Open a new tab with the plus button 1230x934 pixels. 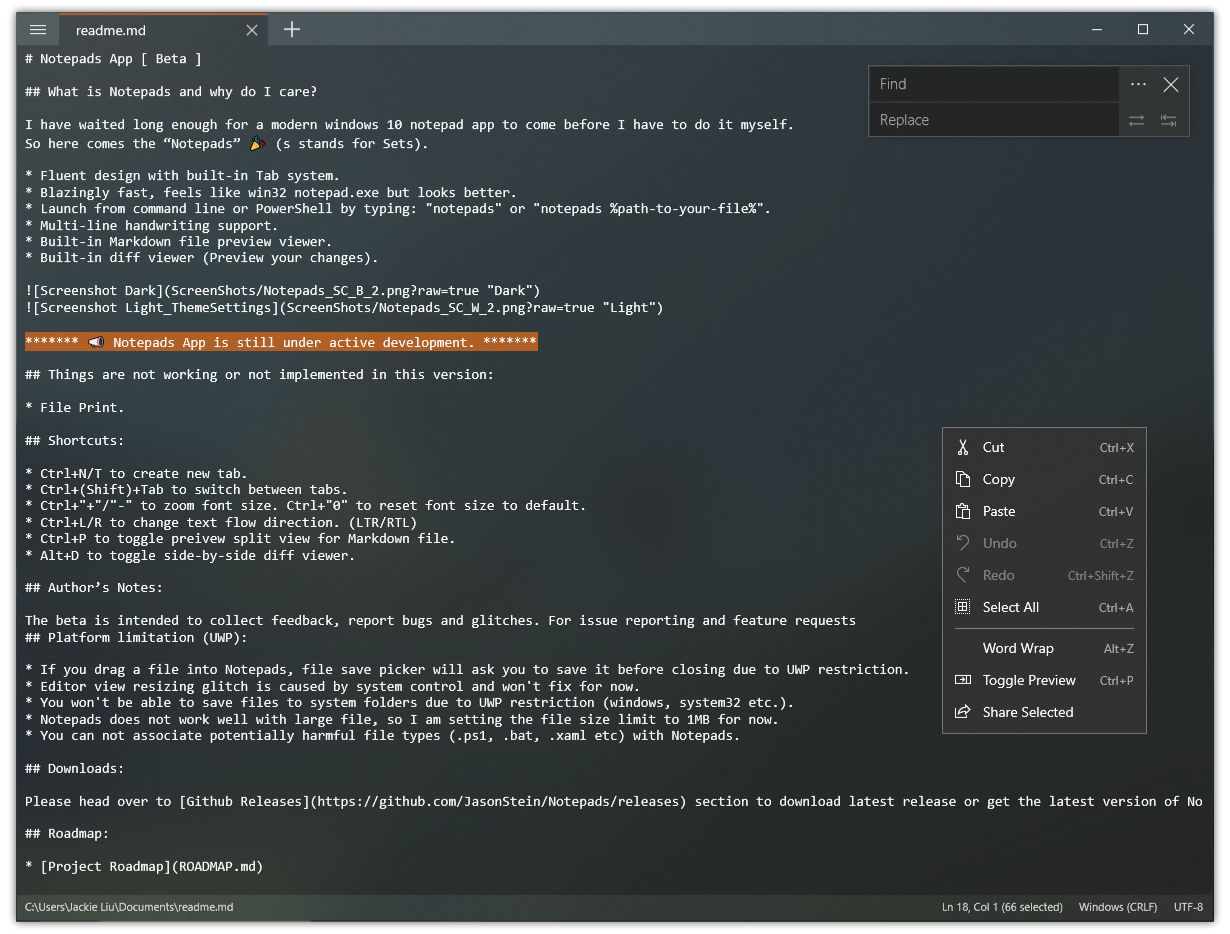tap(291, 30)
